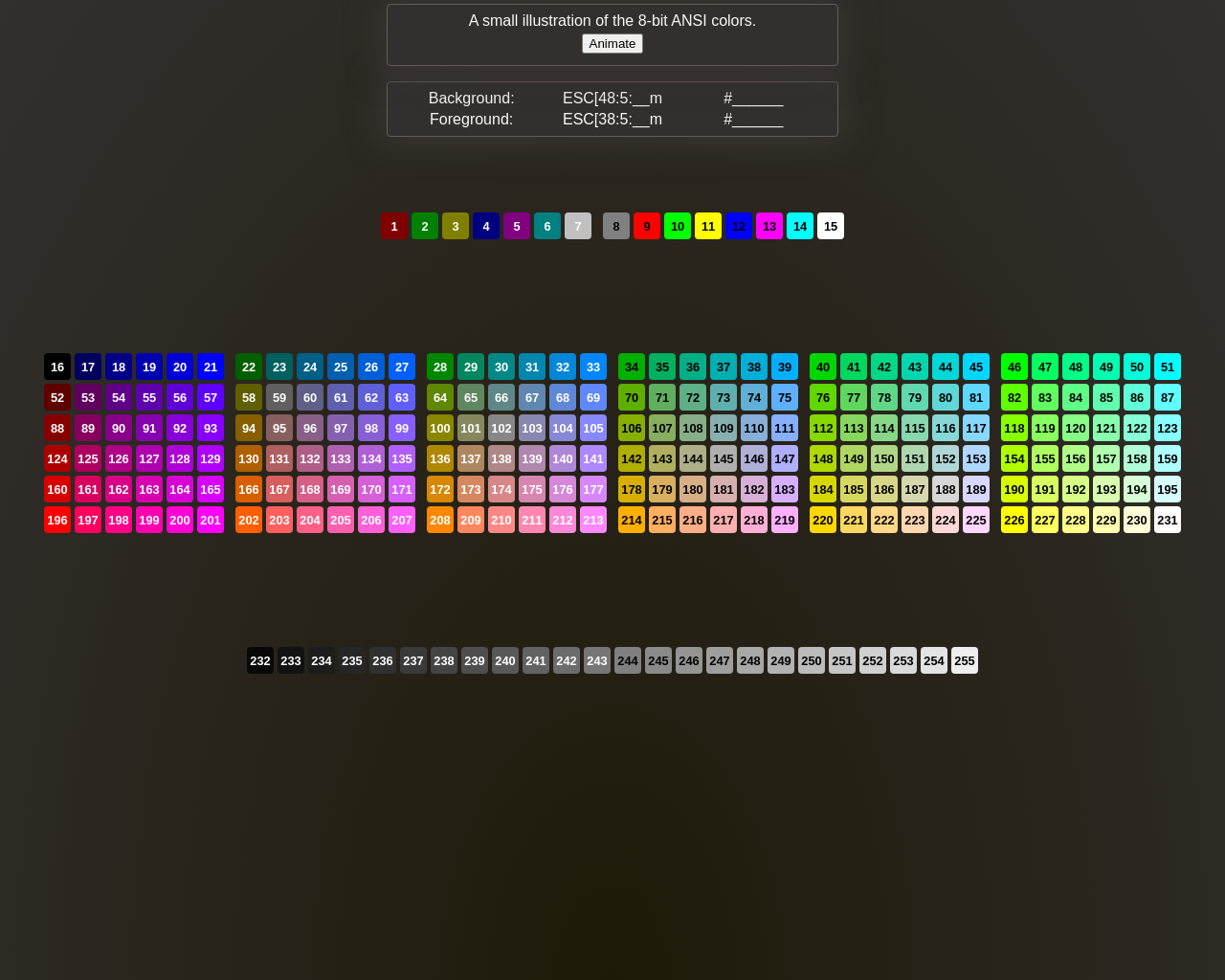Pick swatch number 135
This screenshot has width=1225, height=980.
point(402,458)
